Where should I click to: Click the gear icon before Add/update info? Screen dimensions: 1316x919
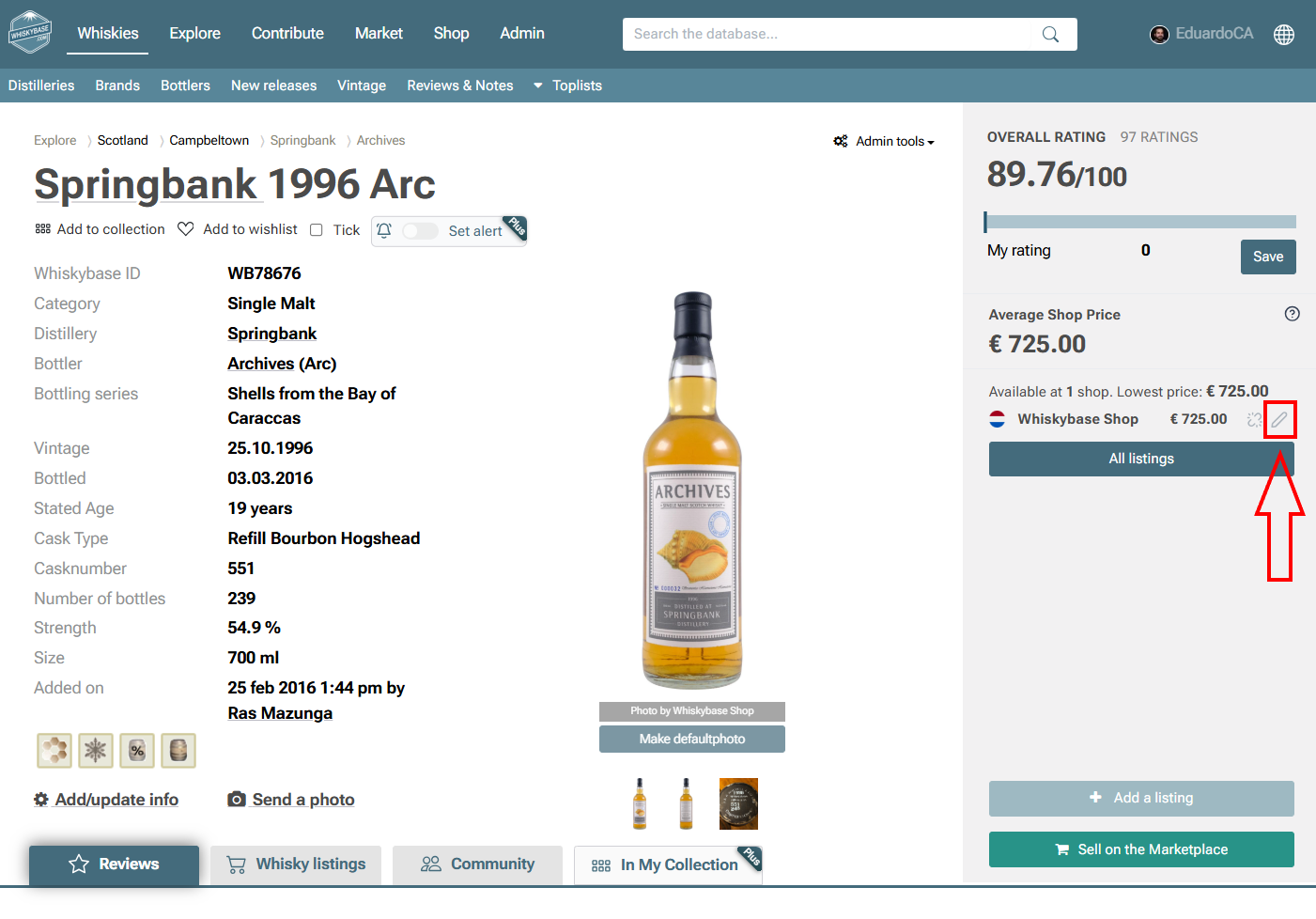coord(41,800)
